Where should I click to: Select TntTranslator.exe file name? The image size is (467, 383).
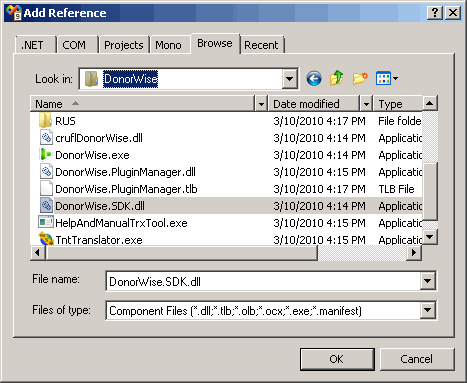(99, 240)
